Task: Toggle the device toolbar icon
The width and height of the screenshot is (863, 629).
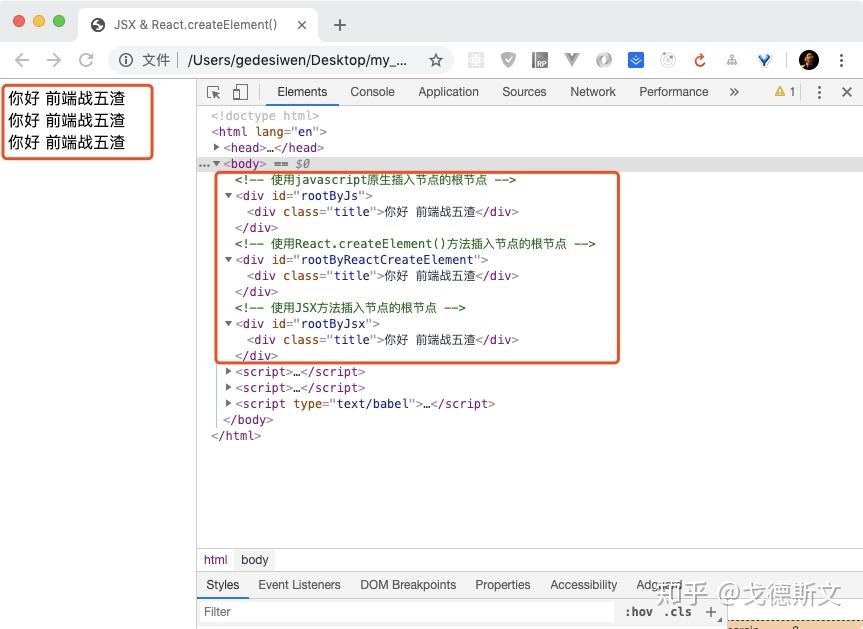Action: point(238,91)
